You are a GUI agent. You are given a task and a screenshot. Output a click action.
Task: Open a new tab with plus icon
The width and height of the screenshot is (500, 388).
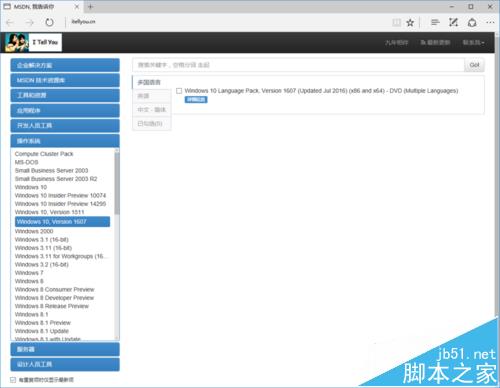click(x=90, y=6)
